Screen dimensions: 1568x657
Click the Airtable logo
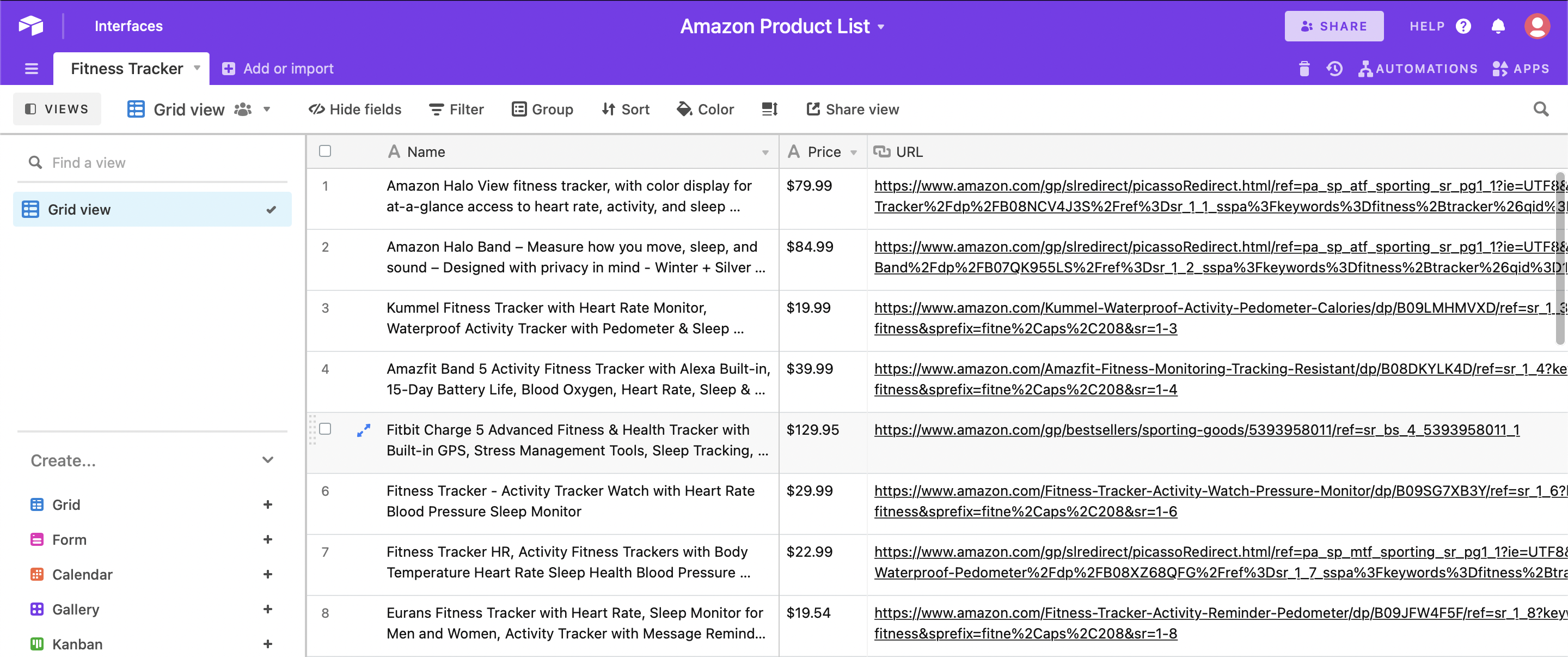click(30, 26)
